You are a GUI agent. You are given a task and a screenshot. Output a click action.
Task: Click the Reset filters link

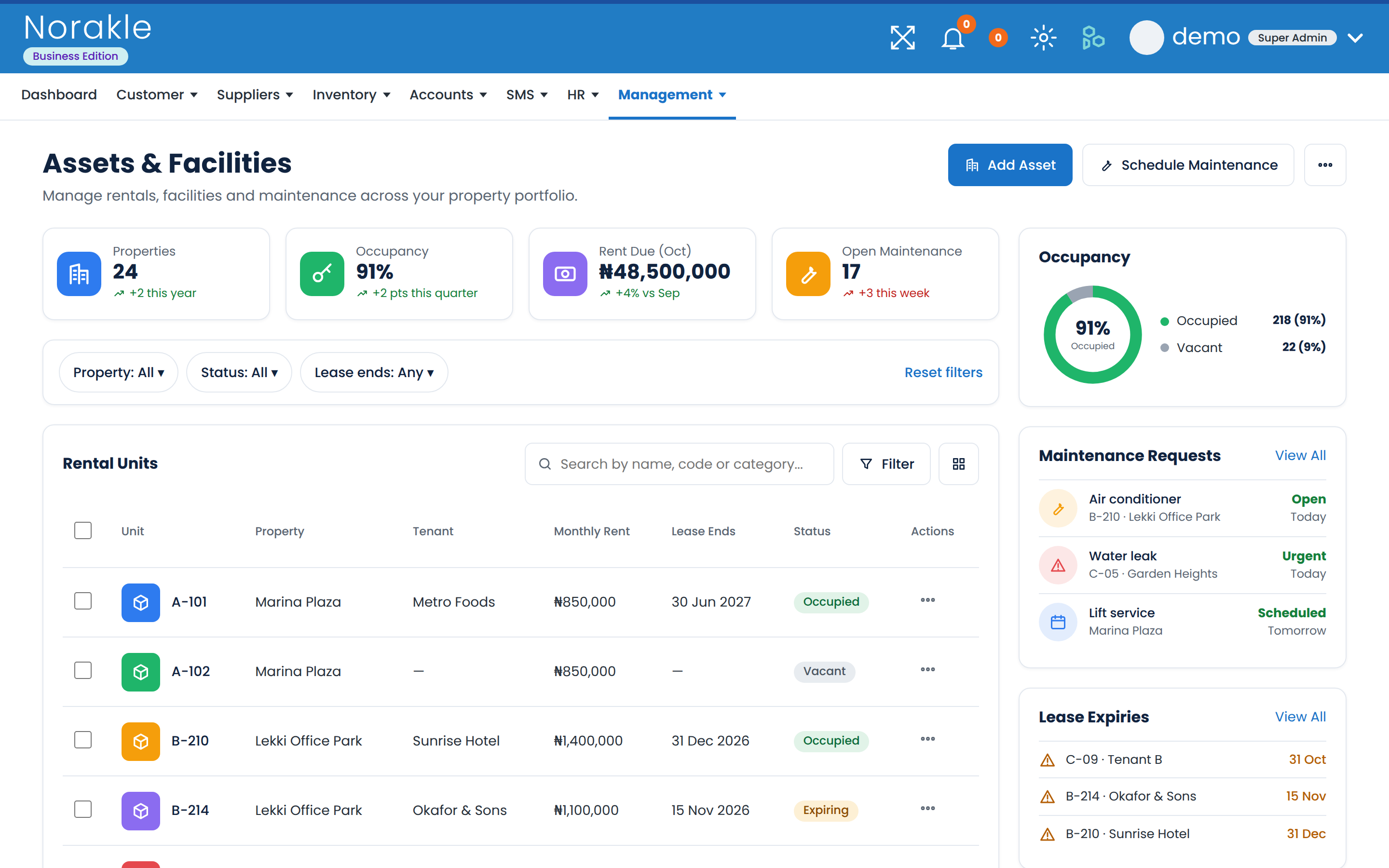click(943, 373)
